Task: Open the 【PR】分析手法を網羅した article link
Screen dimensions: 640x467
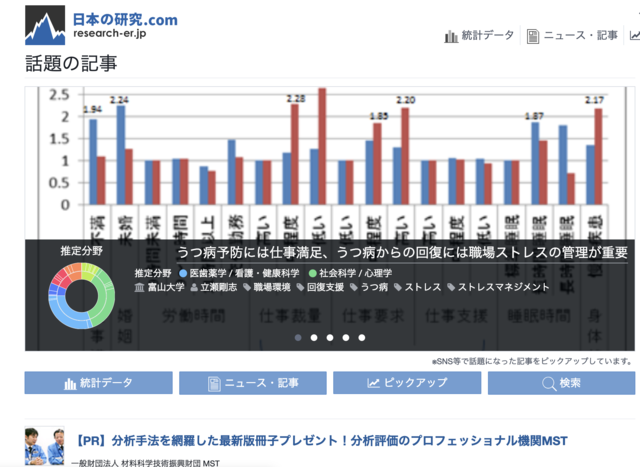Action: point(321,441)
